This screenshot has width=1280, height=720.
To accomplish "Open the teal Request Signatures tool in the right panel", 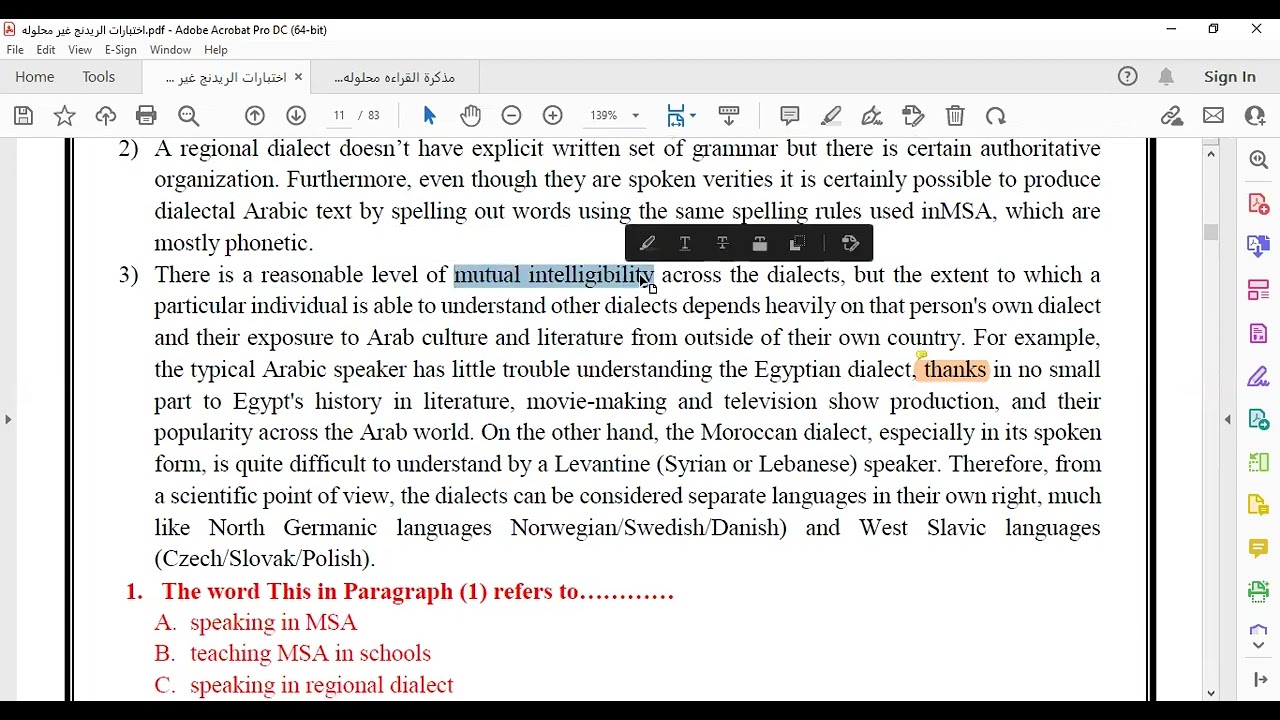I will point(1258,420).
